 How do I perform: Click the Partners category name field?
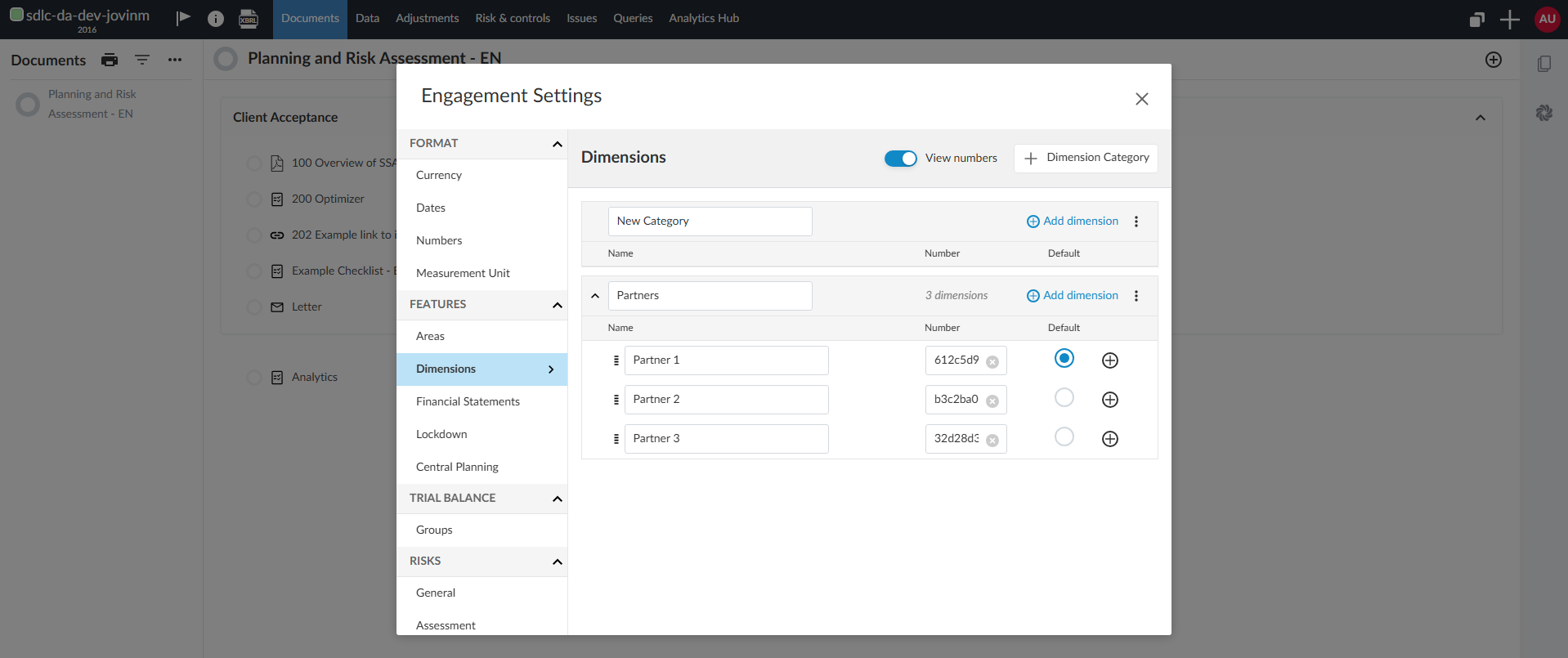tap(710, 296)
